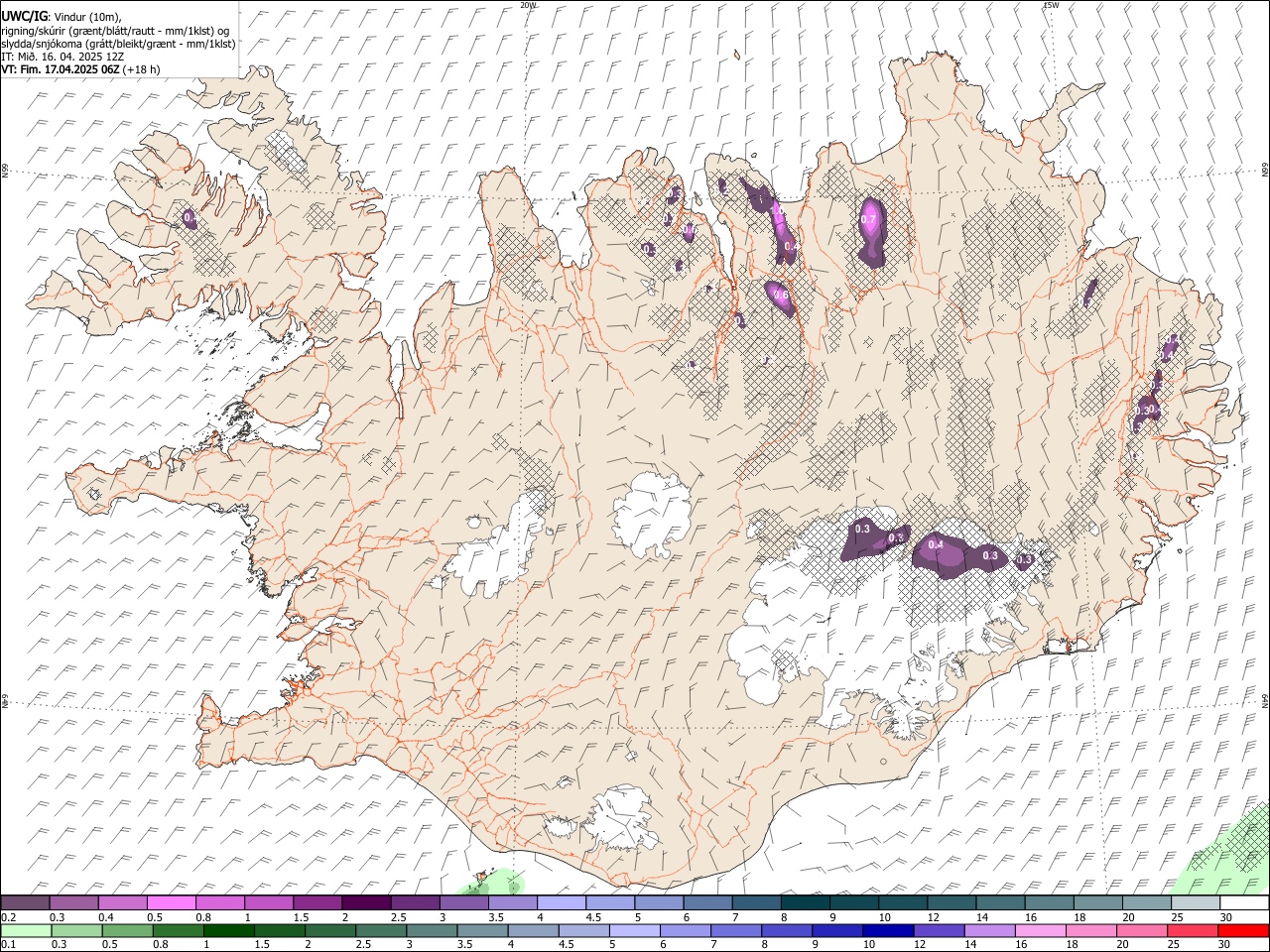Select the red-pink swatch labeled 25 in the rain legend row

tap(1193, 930)
